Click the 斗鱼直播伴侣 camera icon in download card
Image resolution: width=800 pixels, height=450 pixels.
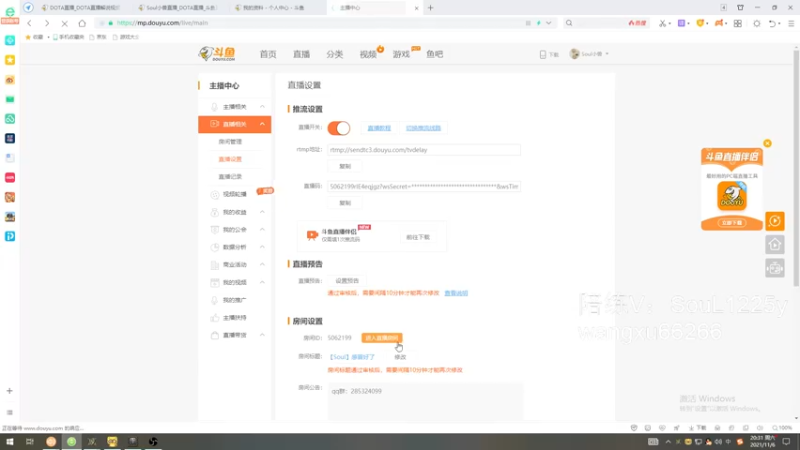(x=312, y=235)
